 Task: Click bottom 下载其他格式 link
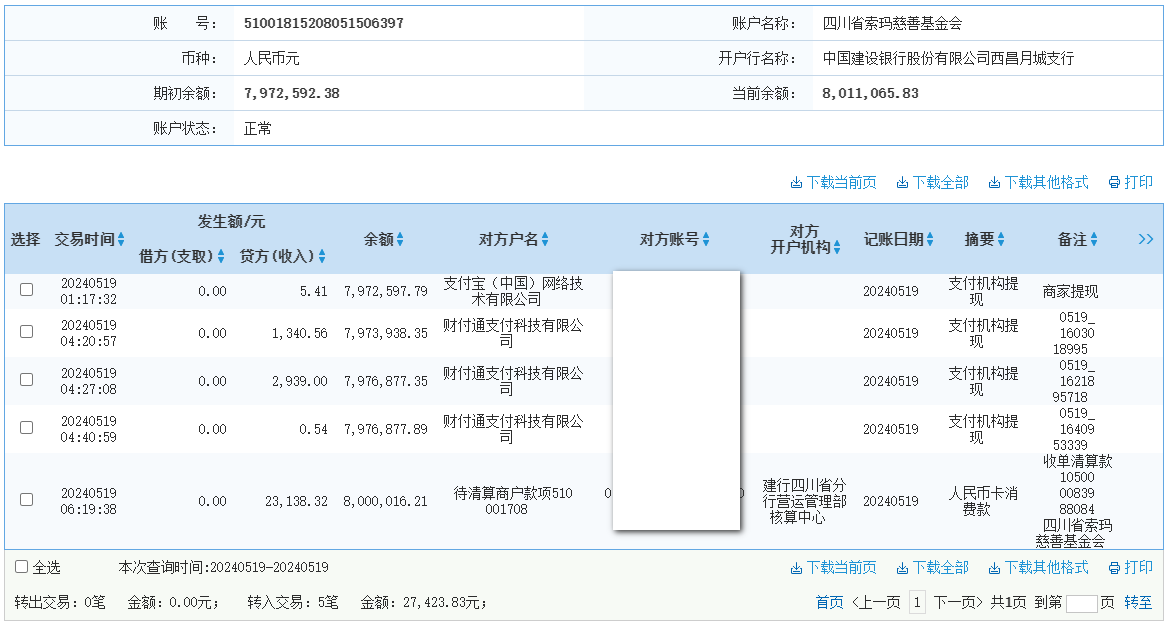(x=1038, y=568)
